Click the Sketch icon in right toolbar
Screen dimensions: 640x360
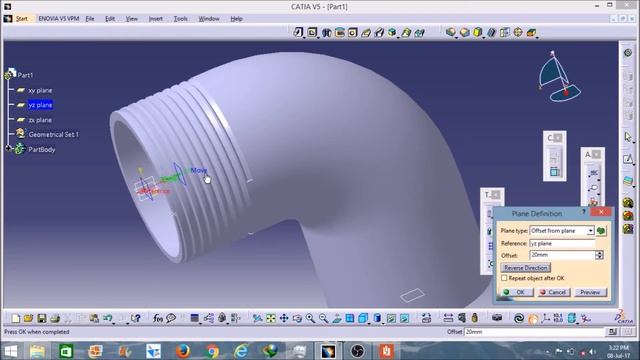[628, 159]
